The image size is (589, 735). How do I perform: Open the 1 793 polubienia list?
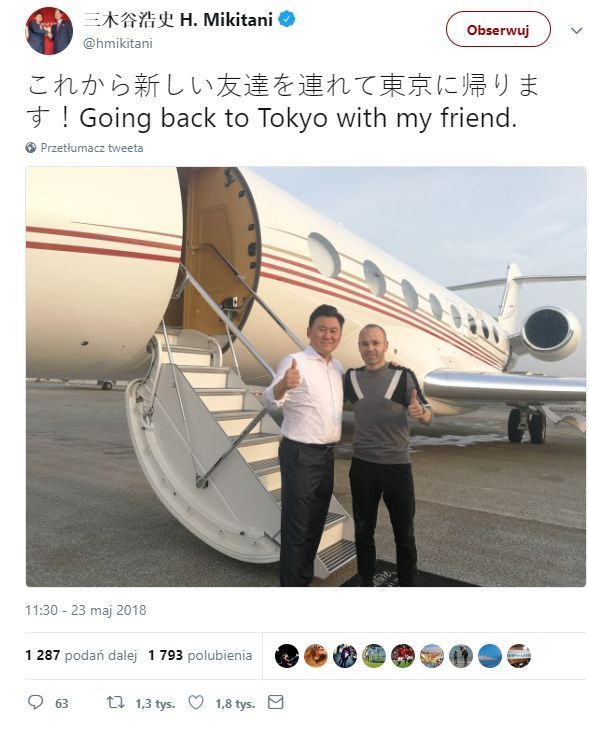[x=200, y=655]
